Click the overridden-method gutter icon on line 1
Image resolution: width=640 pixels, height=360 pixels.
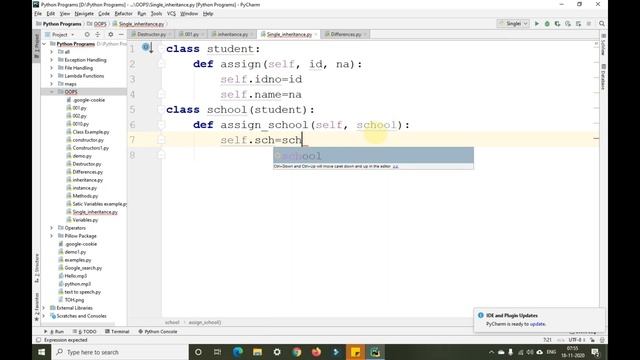147,48
